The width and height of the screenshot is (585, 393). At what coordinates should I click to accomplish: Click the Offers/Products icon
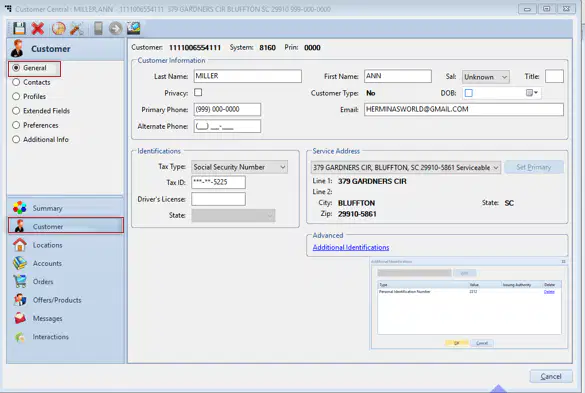(20, 300)
